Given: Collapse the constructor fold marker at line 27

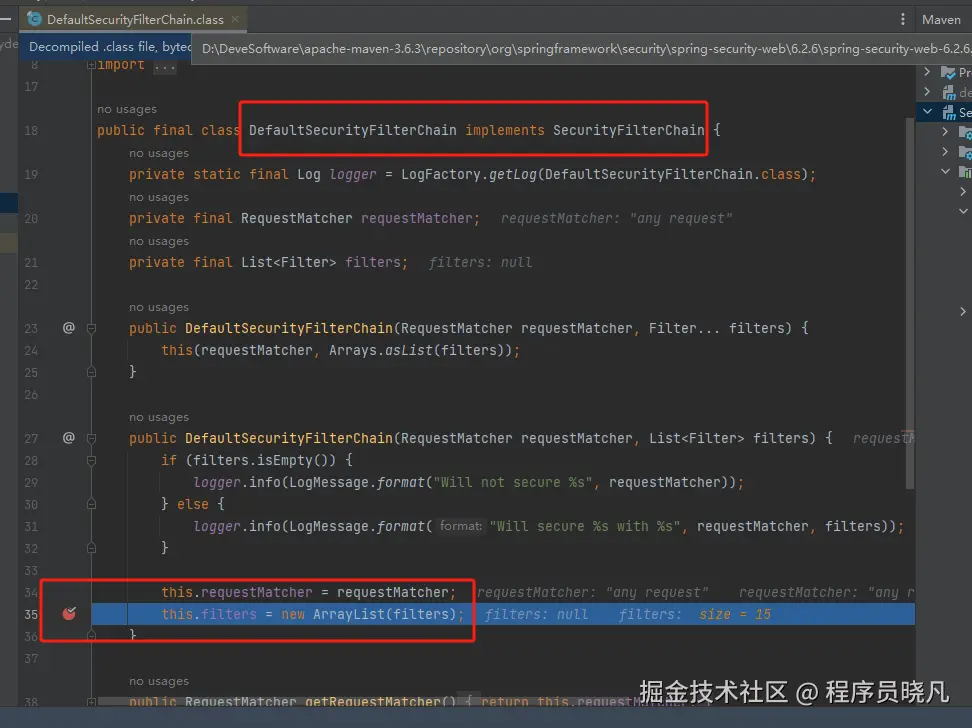Looking at the screenshot, I should click(x=91, y=438).
